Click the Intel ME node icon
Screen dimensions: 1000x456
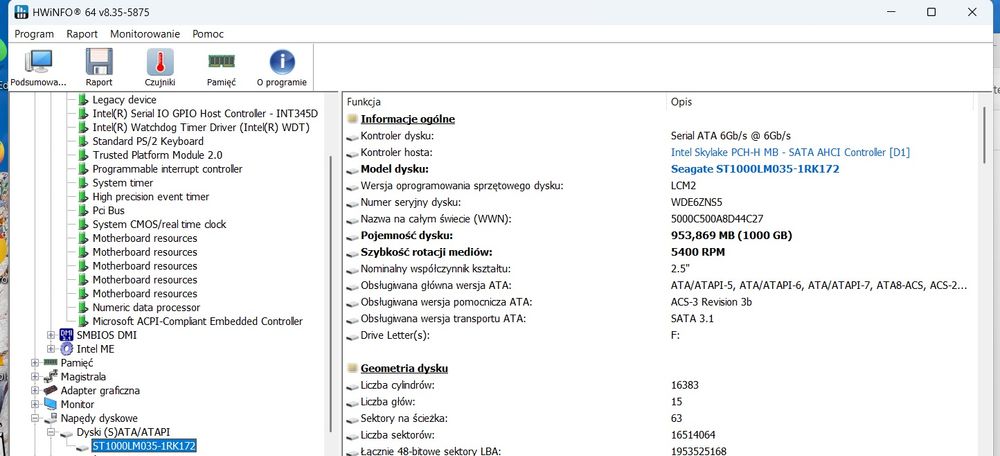click(x=66, y=349)
